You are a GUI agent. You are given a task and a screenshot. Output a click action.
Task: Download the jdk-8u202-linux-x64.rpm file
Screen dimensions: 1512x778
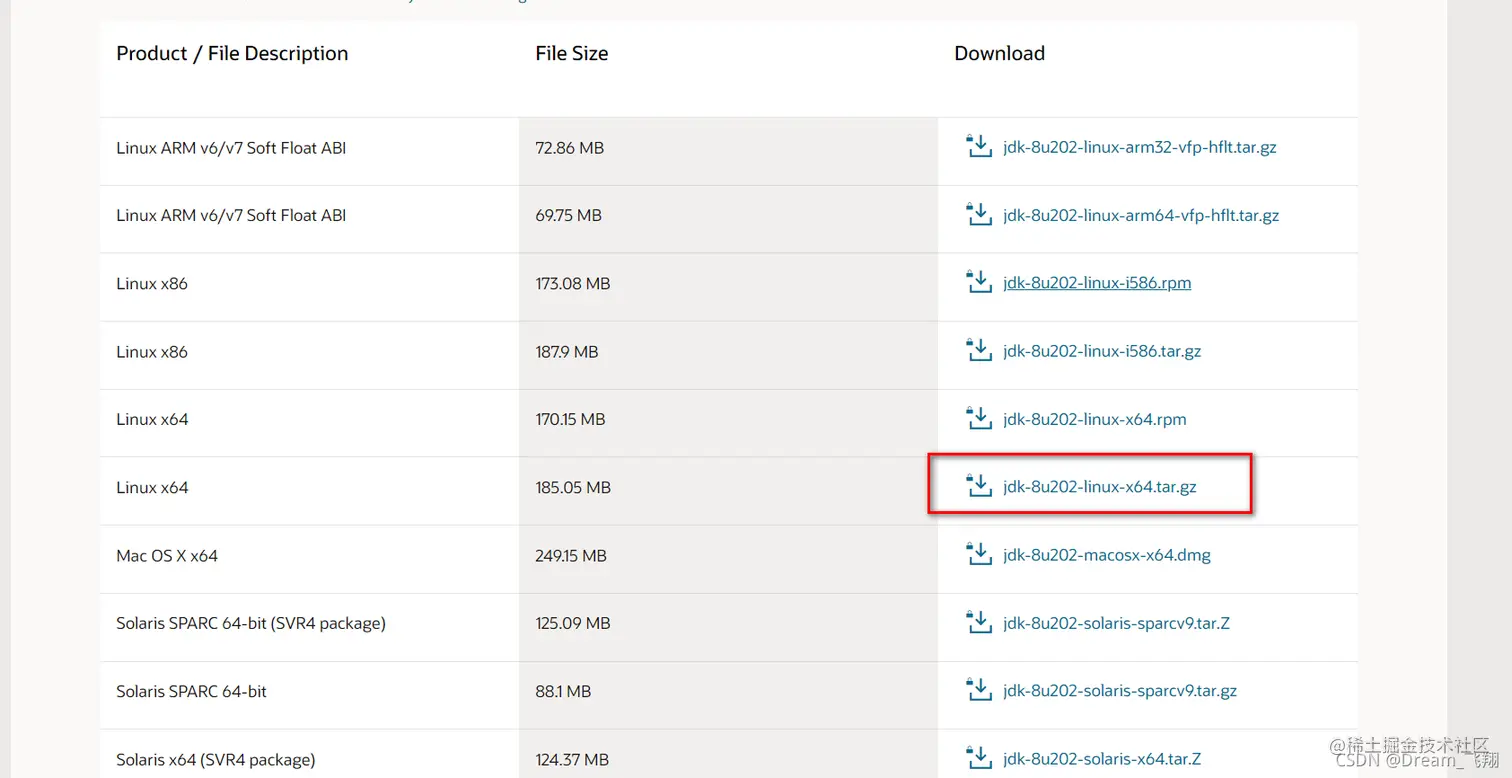[1095, 419]
